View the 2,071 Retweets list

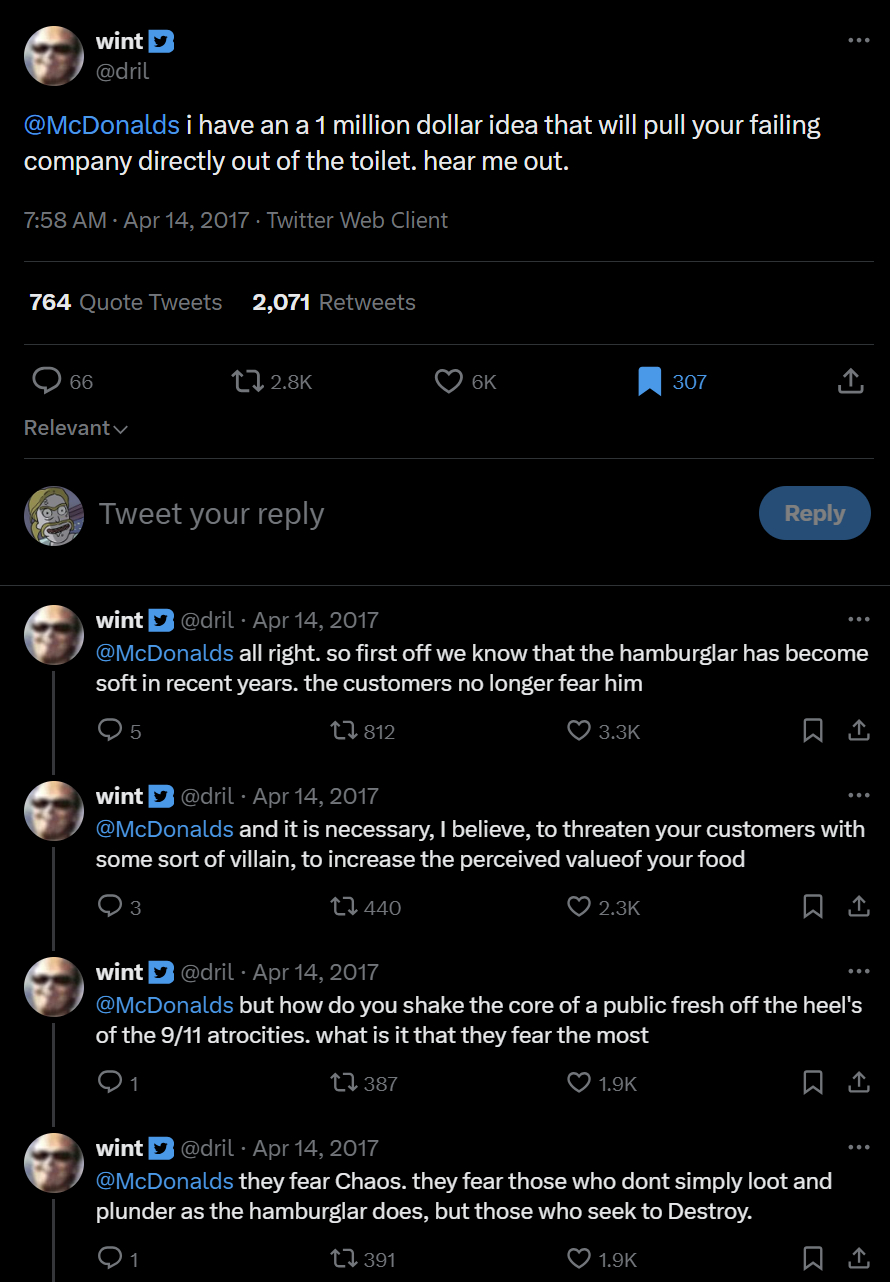click(334, 302)
